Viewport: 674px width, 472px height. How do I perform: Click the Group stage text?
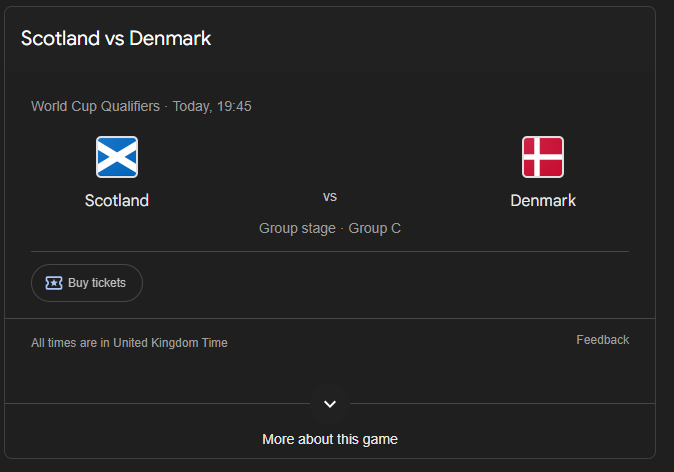(297, 228)
